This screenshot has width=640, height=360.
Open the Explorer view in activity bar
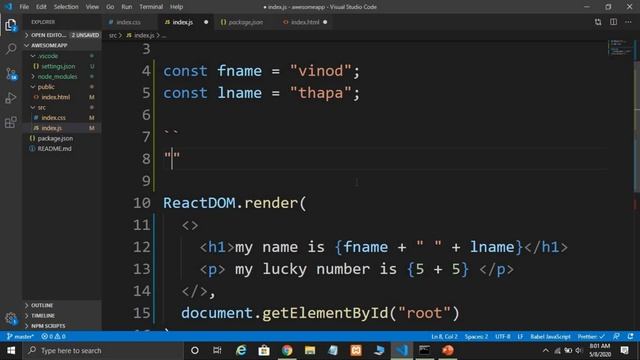11,25
